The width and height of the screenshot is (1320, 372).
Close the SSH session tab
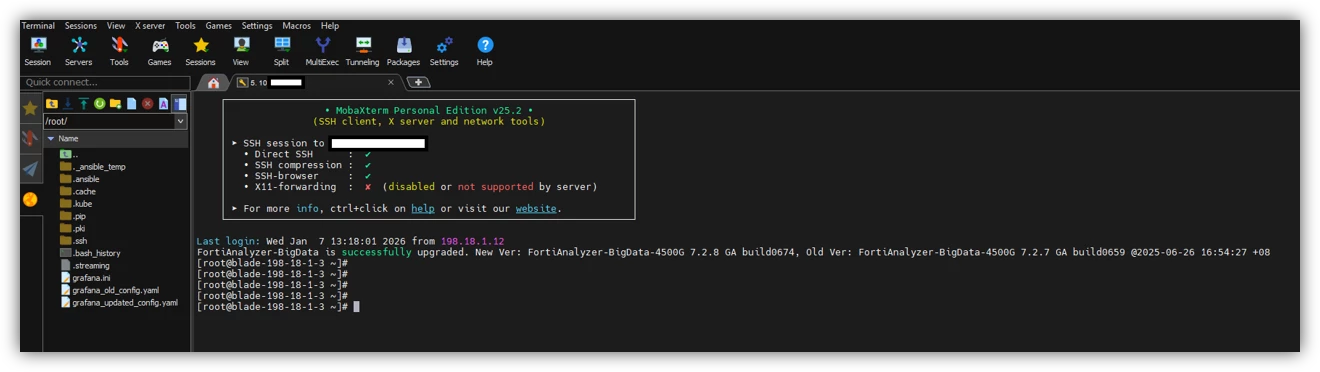[x=391, y=83]
